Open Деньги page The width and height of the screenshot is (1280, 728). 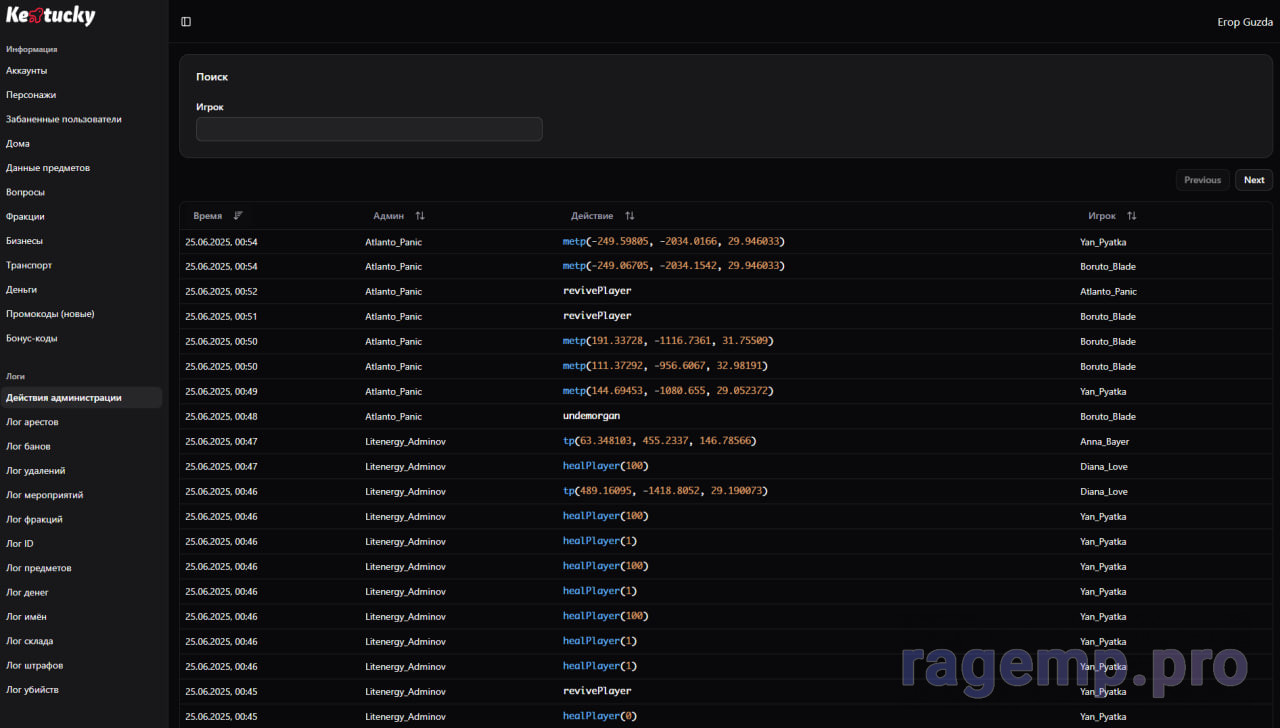pyautogui.click(x=22, y=290)
